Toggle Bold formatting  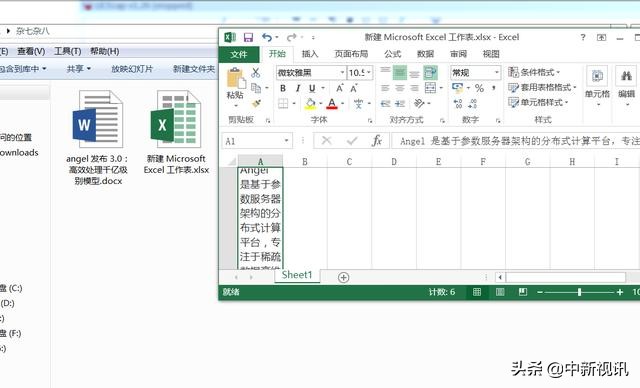[x=283, y=88]
